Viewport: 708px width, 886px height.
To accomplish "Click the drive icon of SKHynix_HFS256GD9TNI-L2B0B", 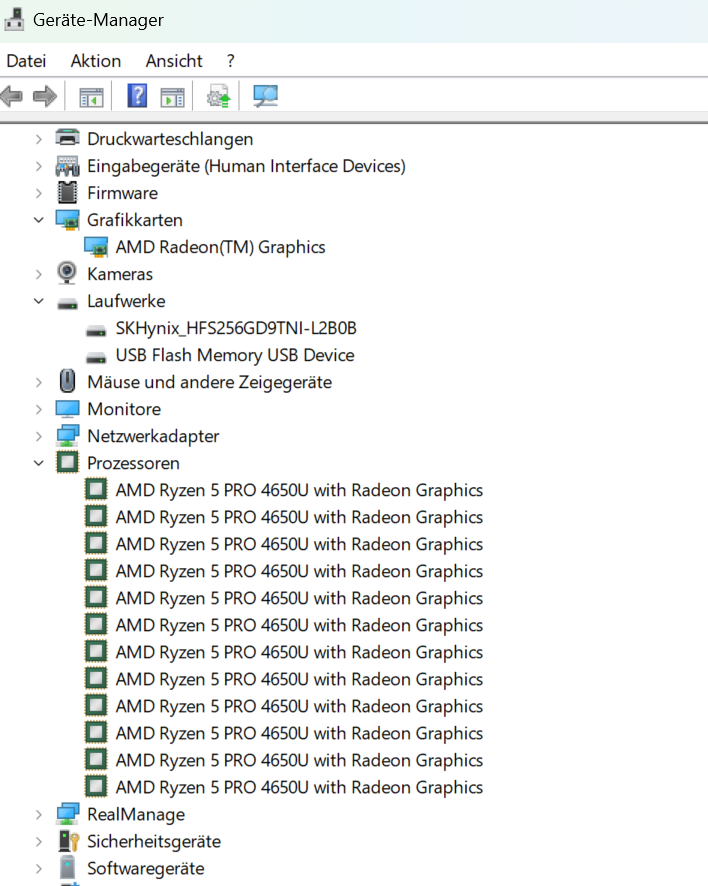I will (x=96, y=331).
